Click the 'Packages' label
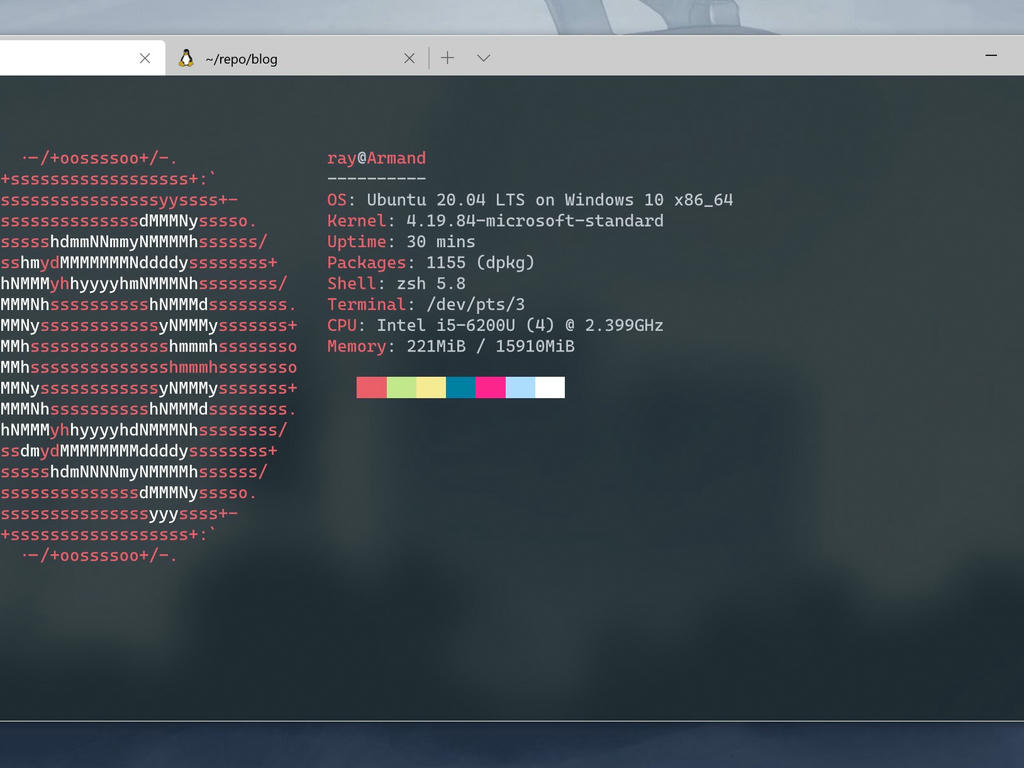Image resolution: width=1024 pixels, height=768 pixels. pyautogui.click(x=366, y=263)
